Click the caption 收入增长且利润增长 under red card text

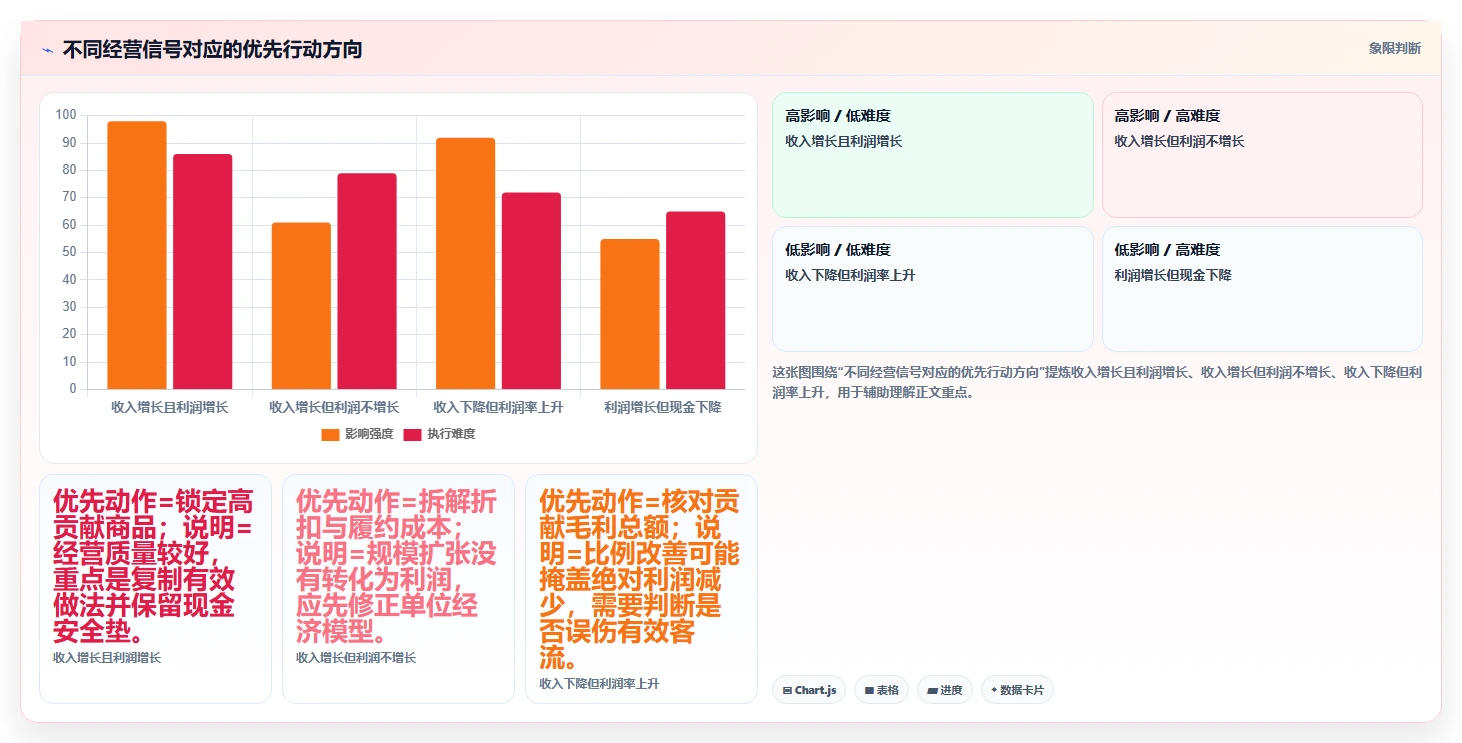click(107, 657)
